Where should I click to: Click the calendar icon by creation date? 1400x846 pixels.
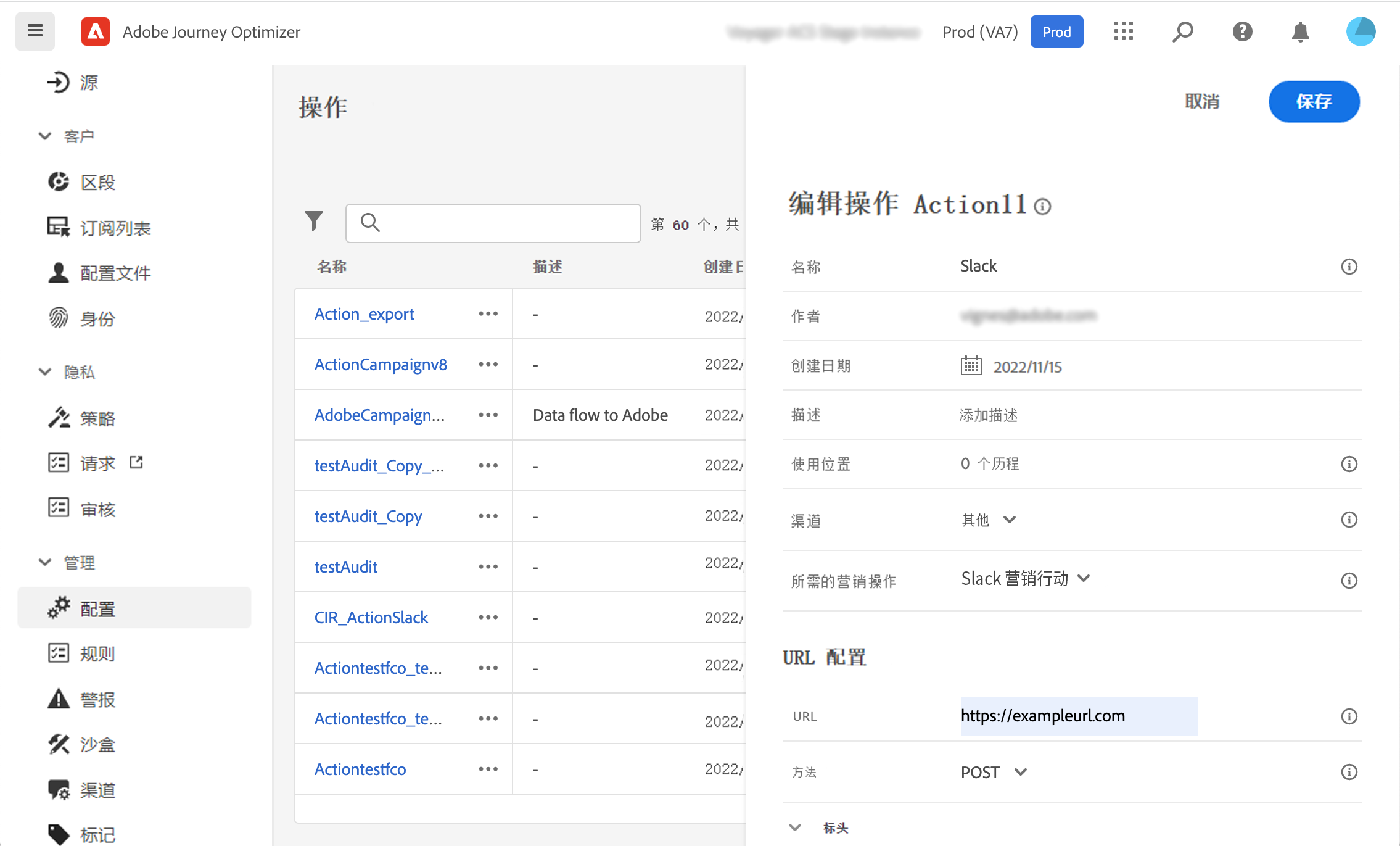coord(971,366)
